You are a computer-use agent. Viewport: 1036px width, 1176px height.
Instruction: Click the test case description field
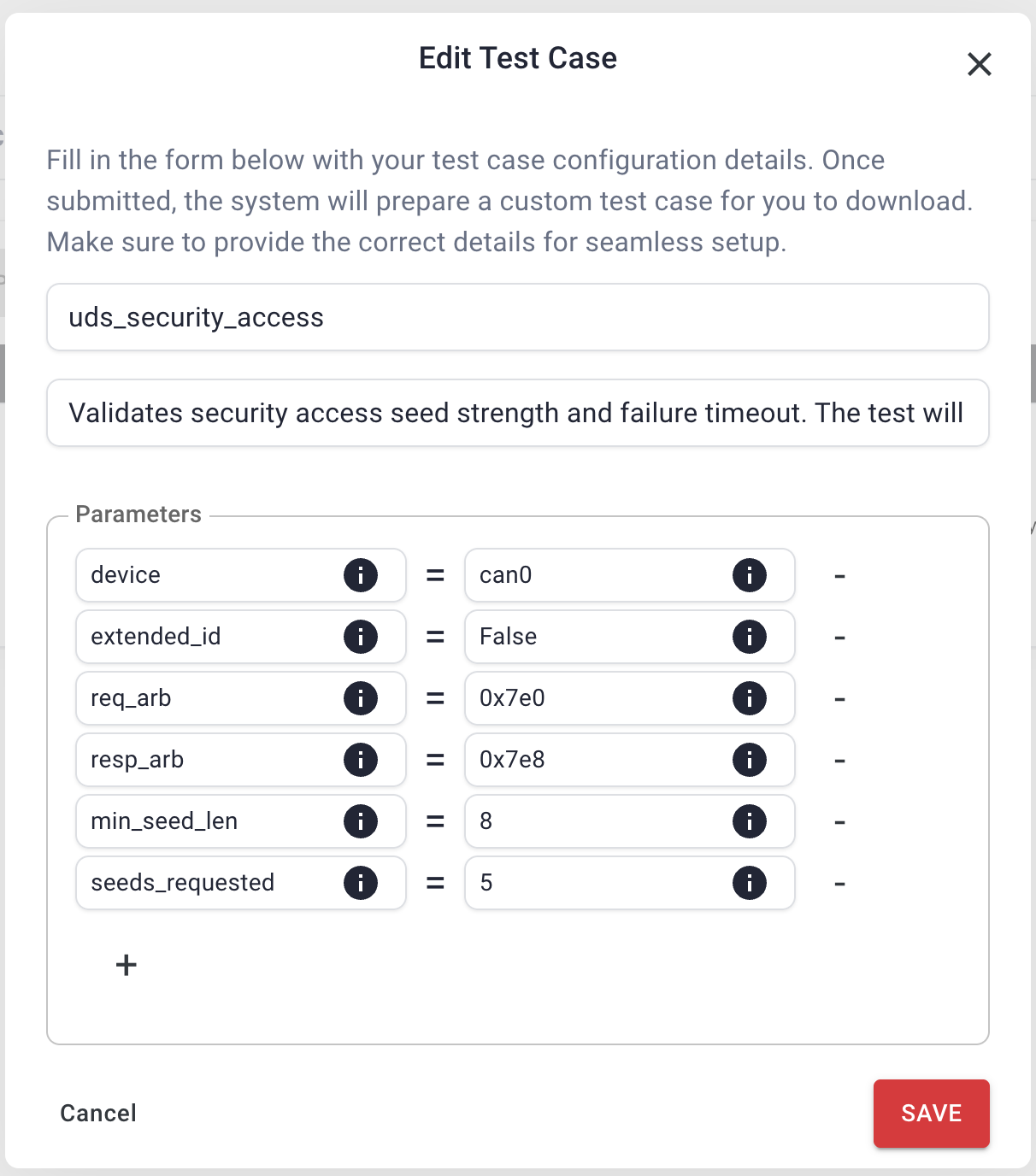pyautogui.click(x=517, y=413)
